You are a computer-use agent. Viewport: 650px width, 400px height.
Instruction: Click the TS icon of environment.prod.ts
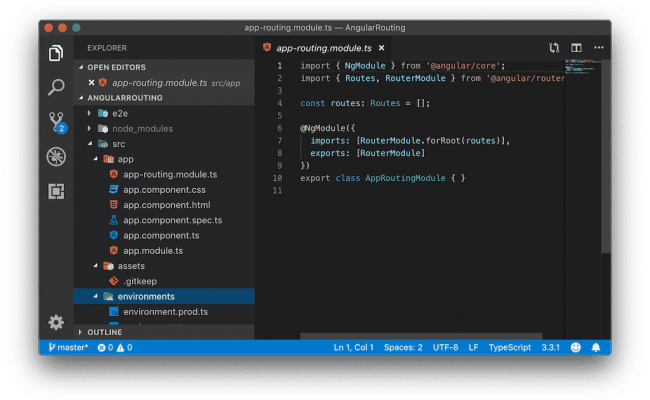[x=114, y=312]
